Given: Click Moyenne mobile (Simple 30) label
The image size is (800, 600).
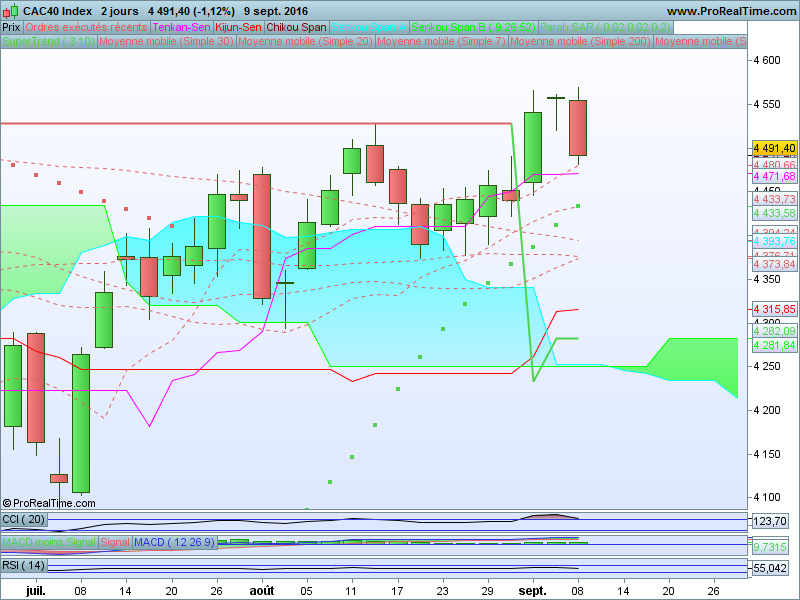Looking at the screenshot, I should (166, 41).
